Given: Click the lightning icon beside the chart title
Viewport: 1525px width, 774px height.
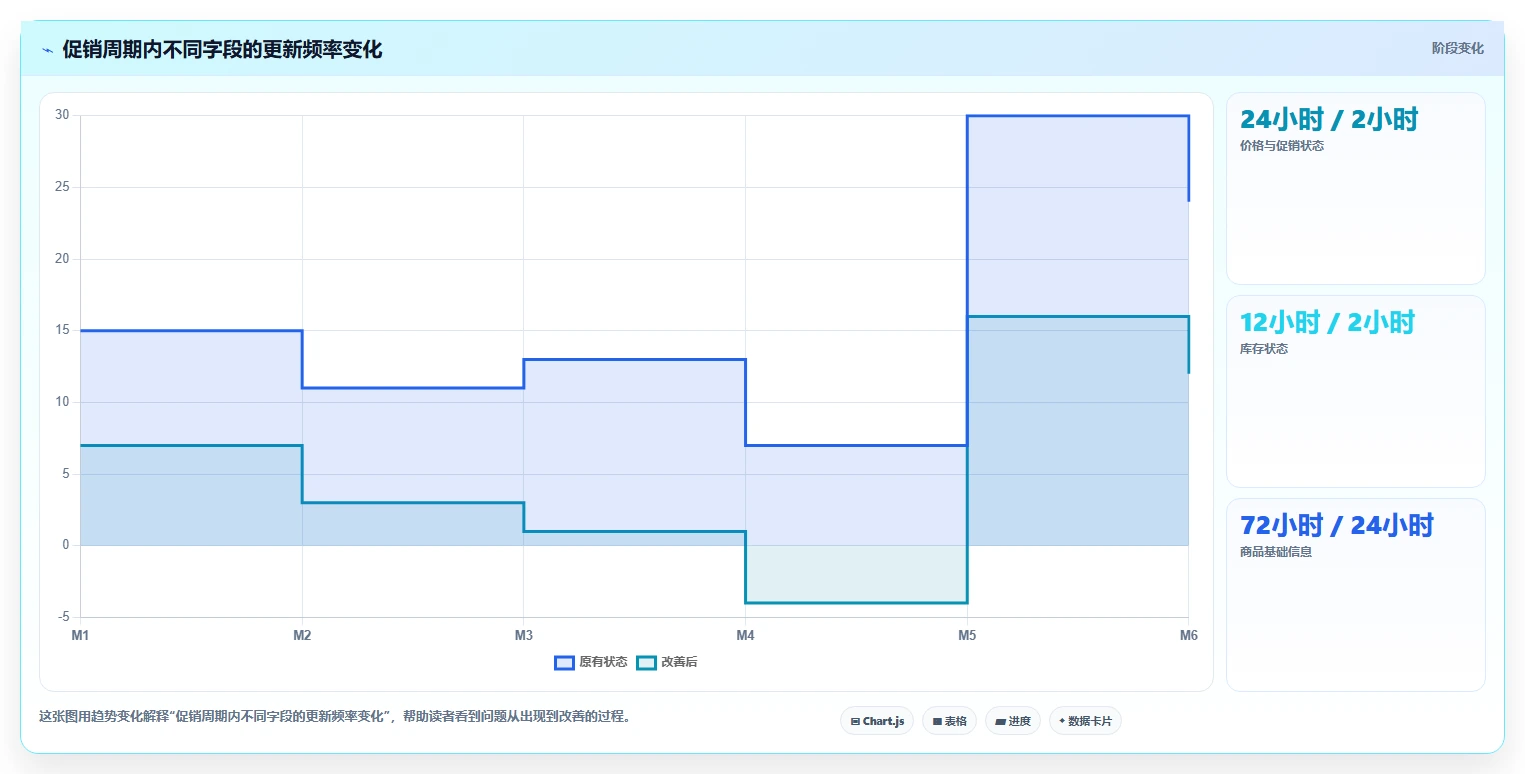Looking at the screenshot, I should 47,50.
